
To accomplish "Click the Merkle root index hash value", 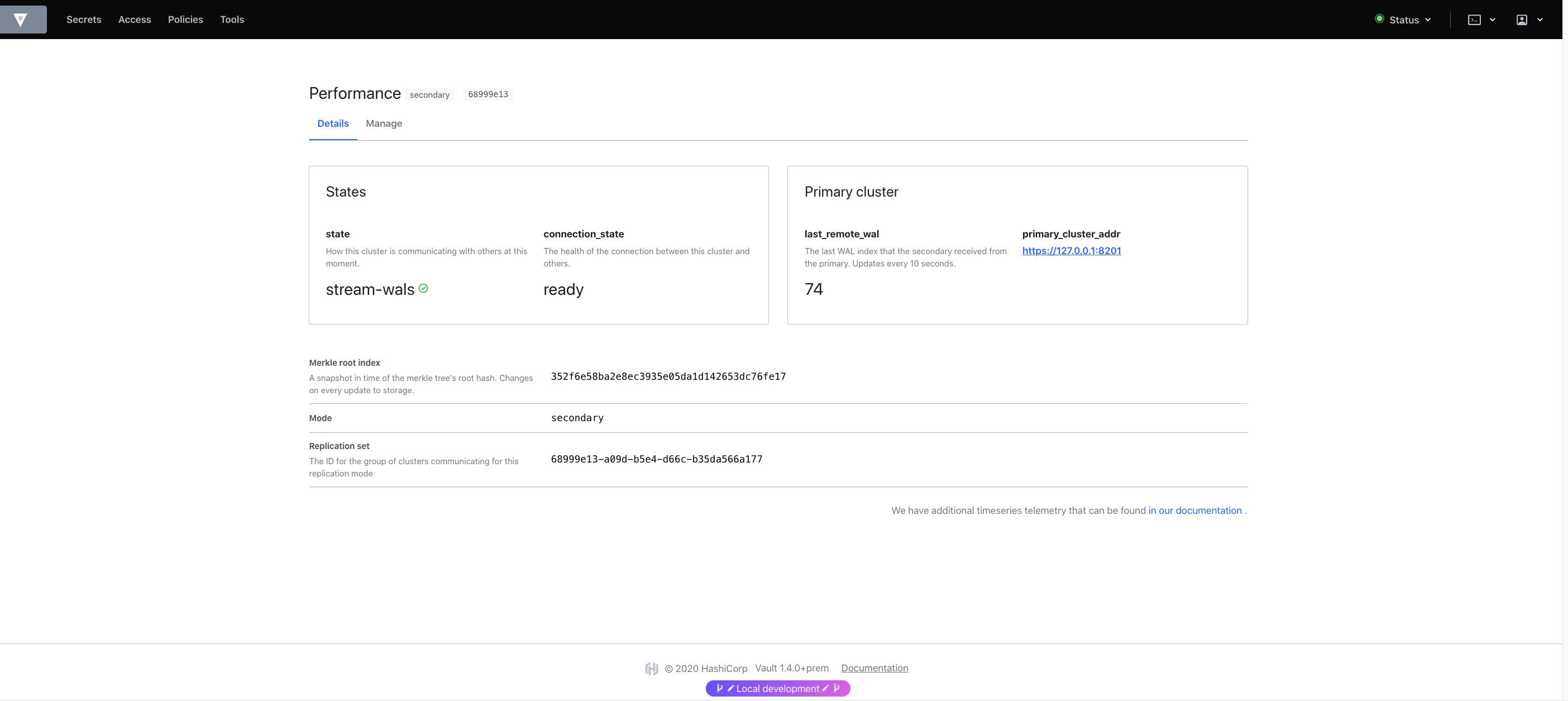I will [668, 376].
